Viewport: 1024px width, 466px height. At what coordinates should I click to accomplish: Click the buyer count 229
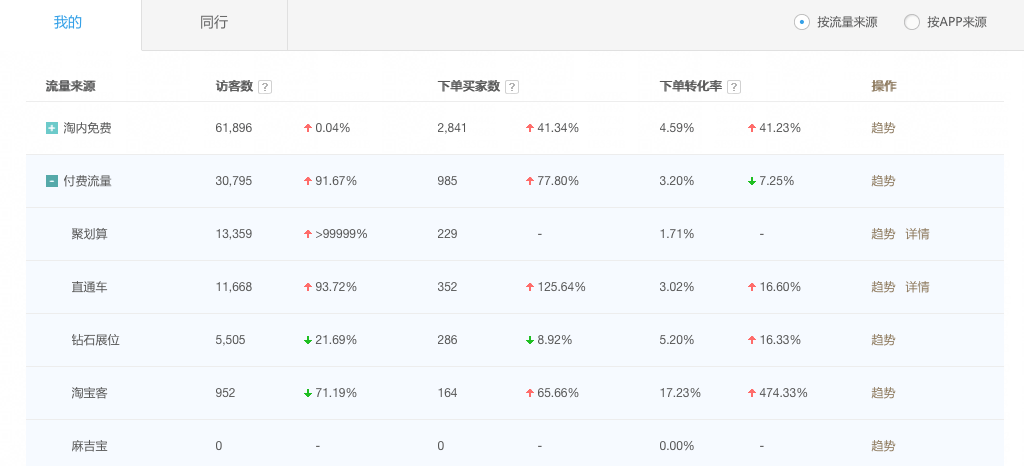click(x=447, y=234)
